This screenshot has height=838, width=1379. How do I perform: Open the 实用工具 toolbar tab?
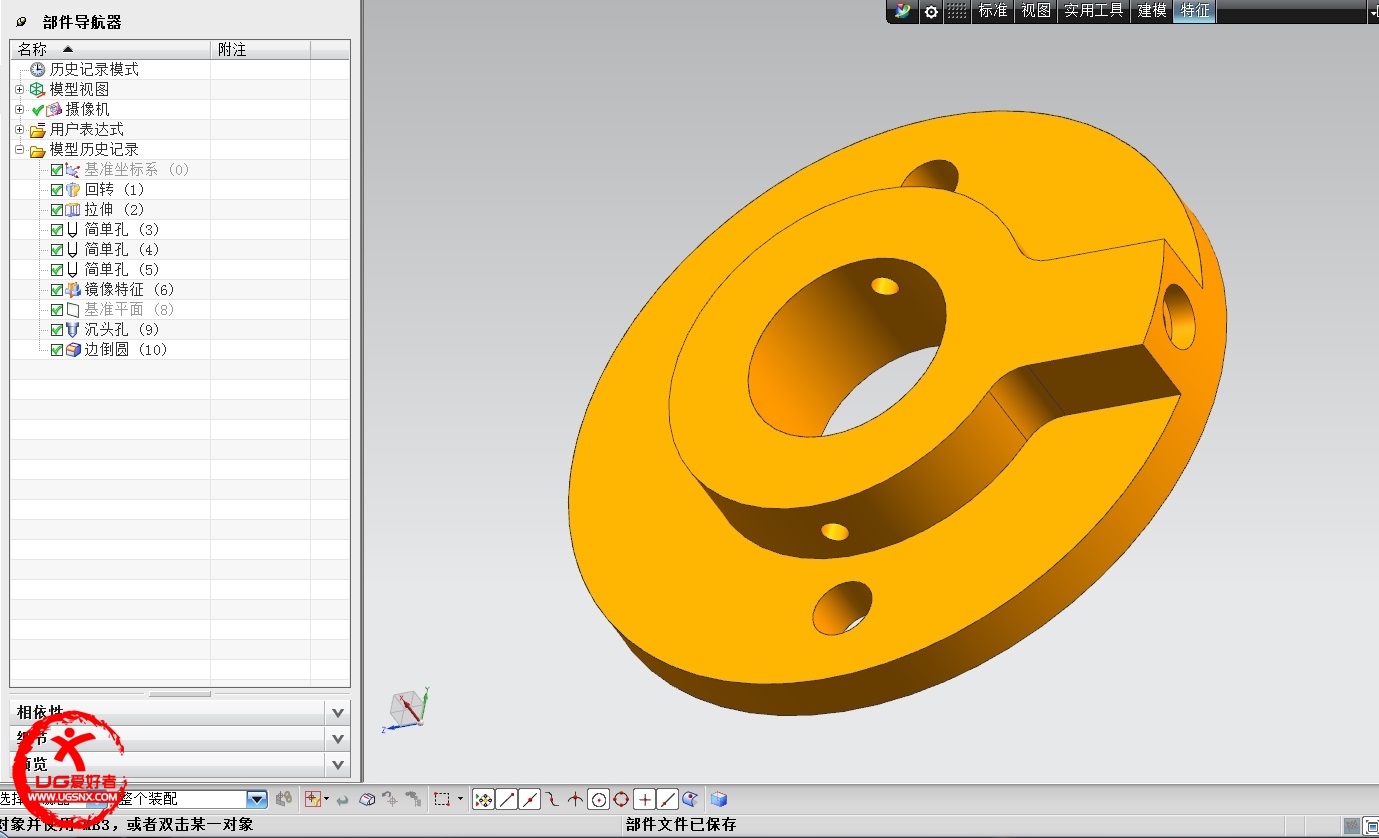point(1093,11)
